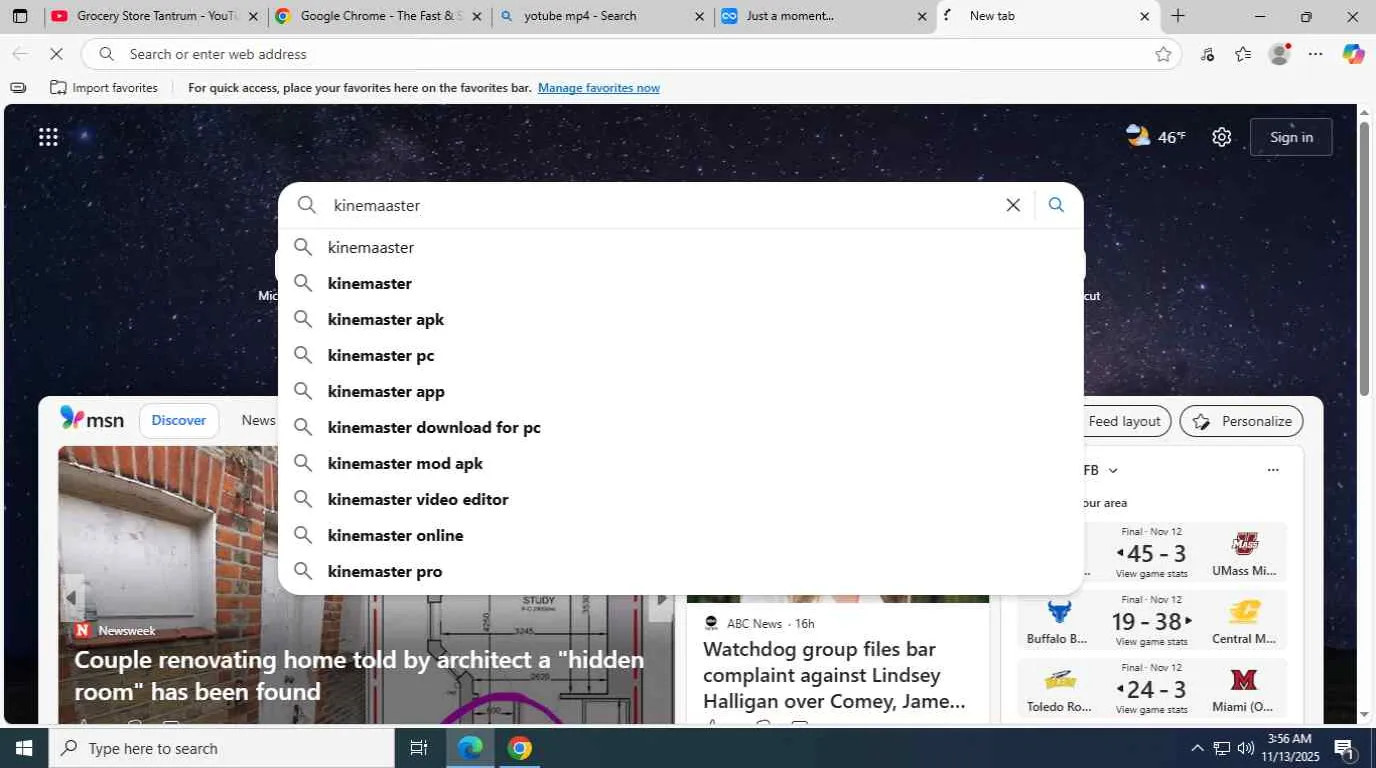Open the msn logo homepage
The width and height of the screenshot is (1376, 768).
(92, 420)
